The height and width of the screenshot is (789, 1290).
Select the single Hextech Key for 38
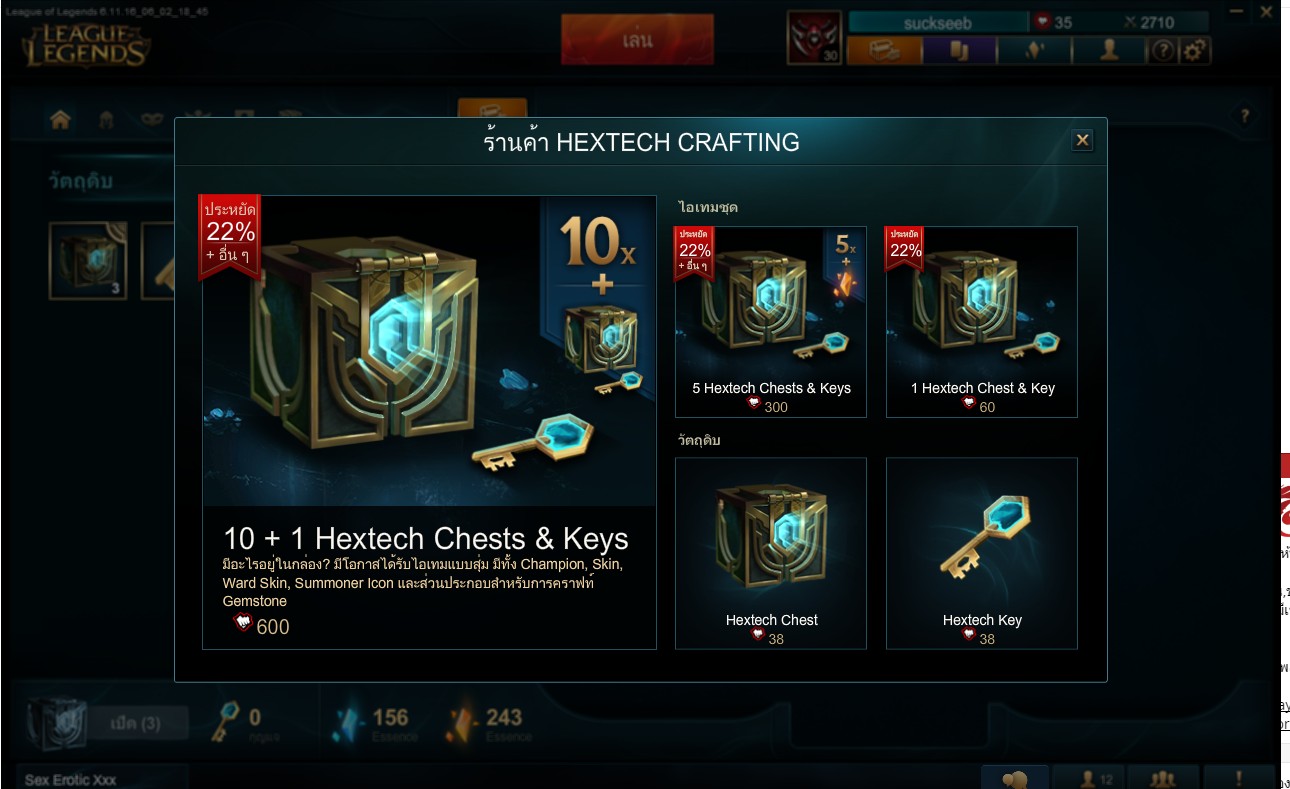click(x=982, y=553)
